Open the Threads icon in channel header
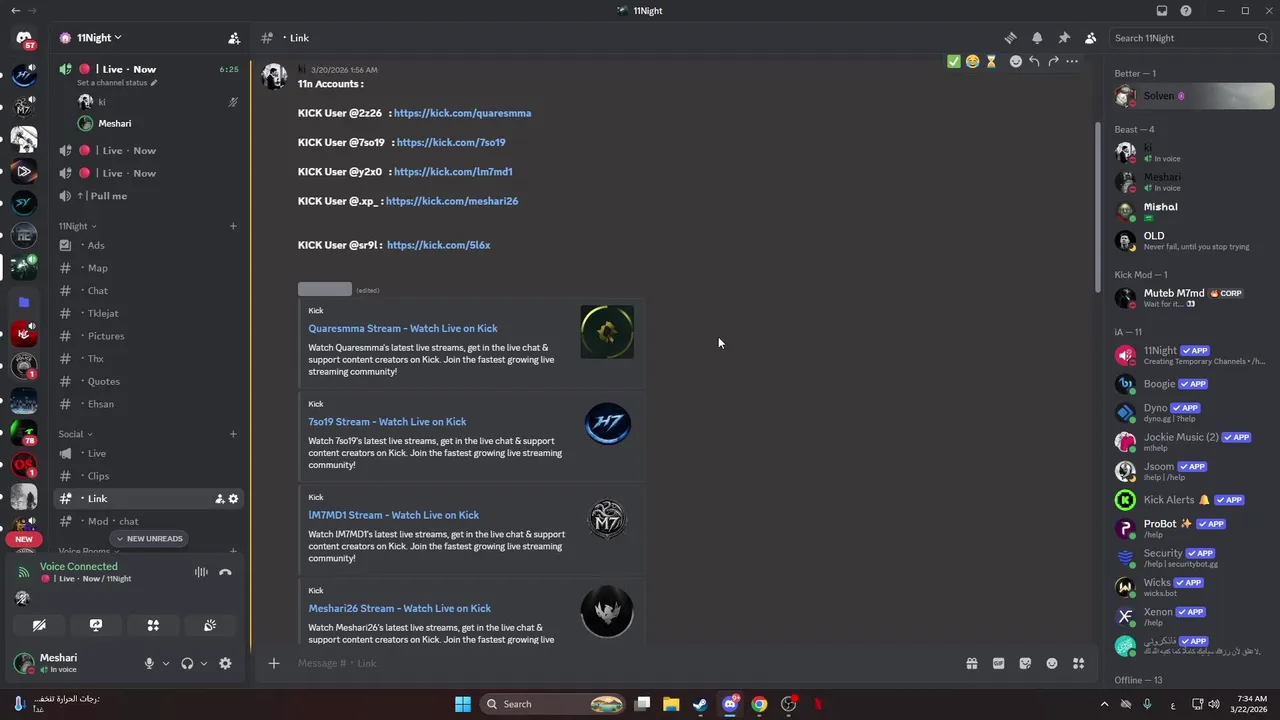This screenshot has width=1280, height=720. 1010,38
